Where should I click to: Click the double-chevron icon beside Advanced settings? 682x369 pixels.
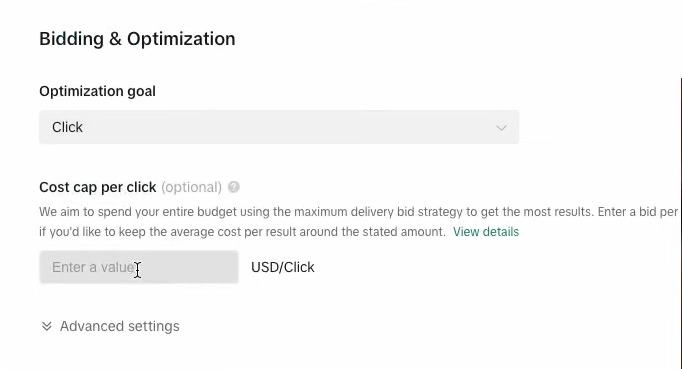coord(47,326)
